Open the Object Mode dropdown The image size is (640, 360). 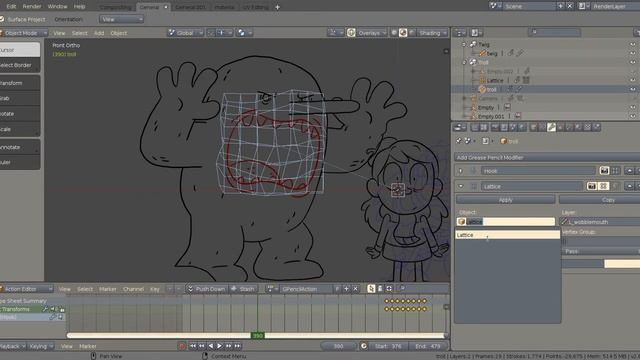coord(24,33)
